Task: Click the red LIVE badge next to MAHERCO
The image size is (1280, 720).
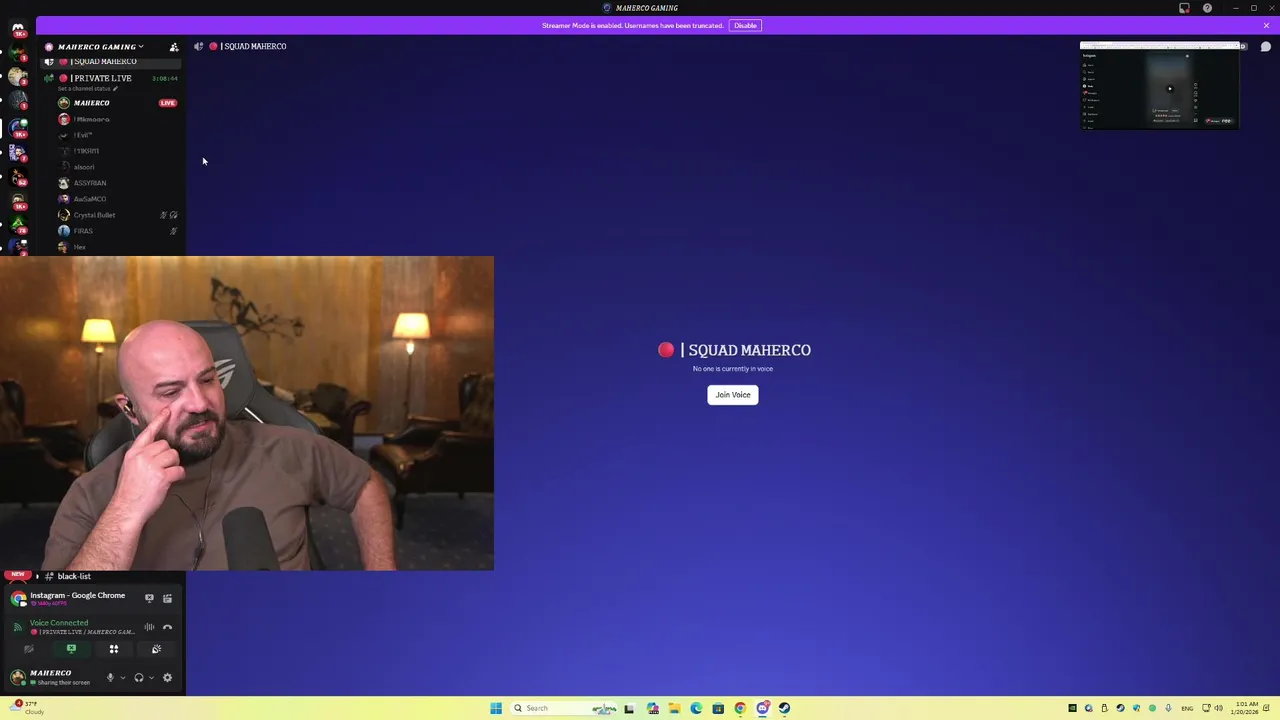Action: tap(167, 103)
